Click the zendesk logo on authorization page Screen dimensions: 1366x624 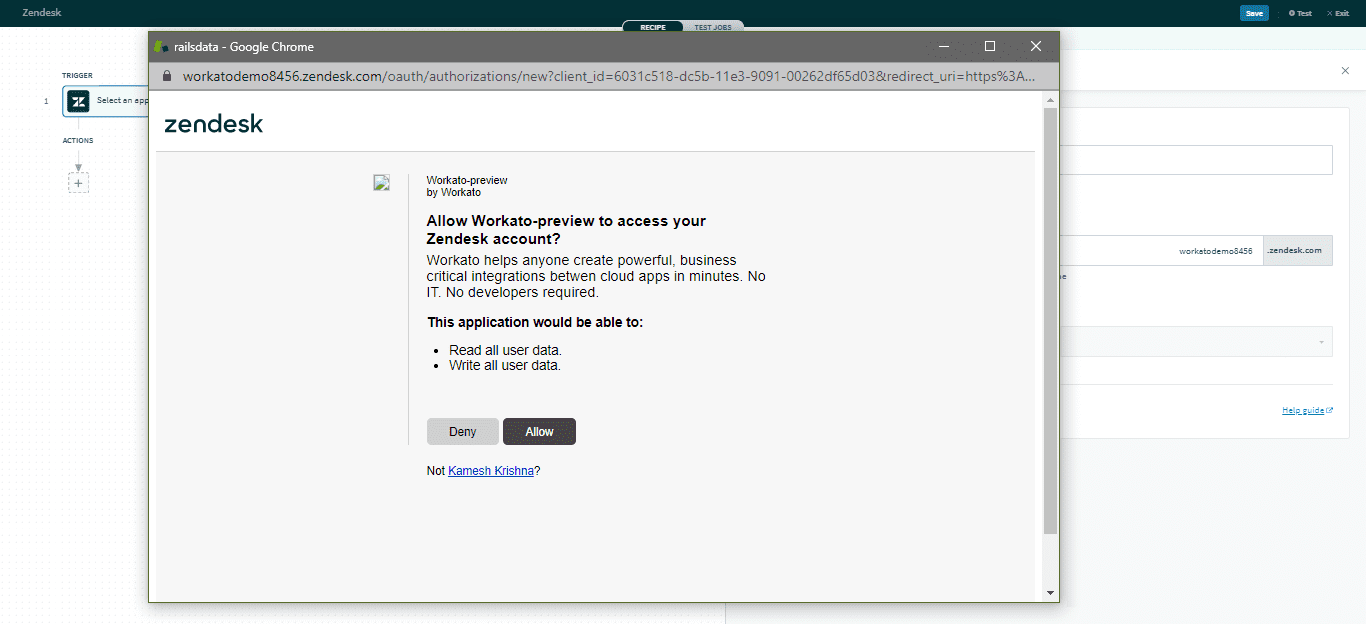pos(213,124)
